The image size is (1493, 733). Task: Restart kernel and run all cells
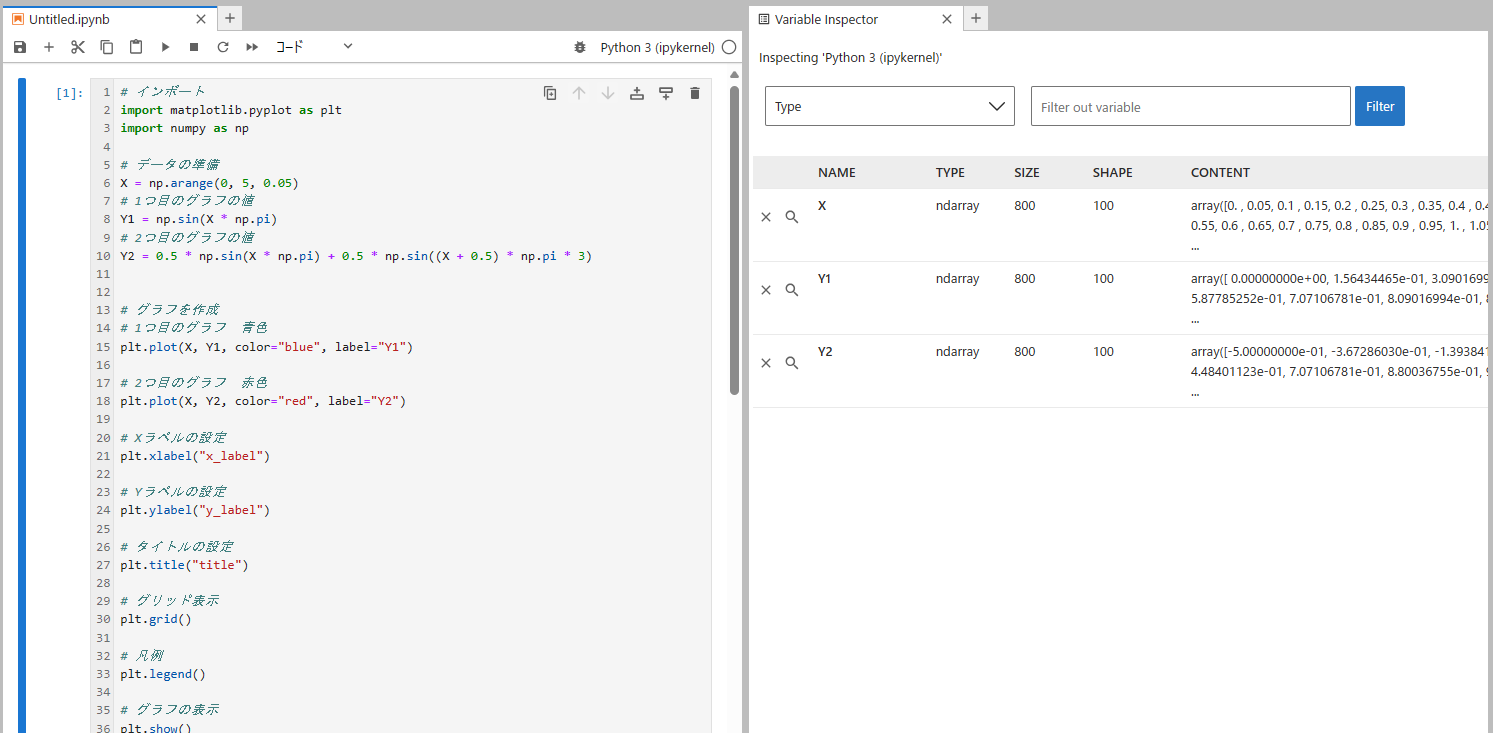[x=252, y=47]
